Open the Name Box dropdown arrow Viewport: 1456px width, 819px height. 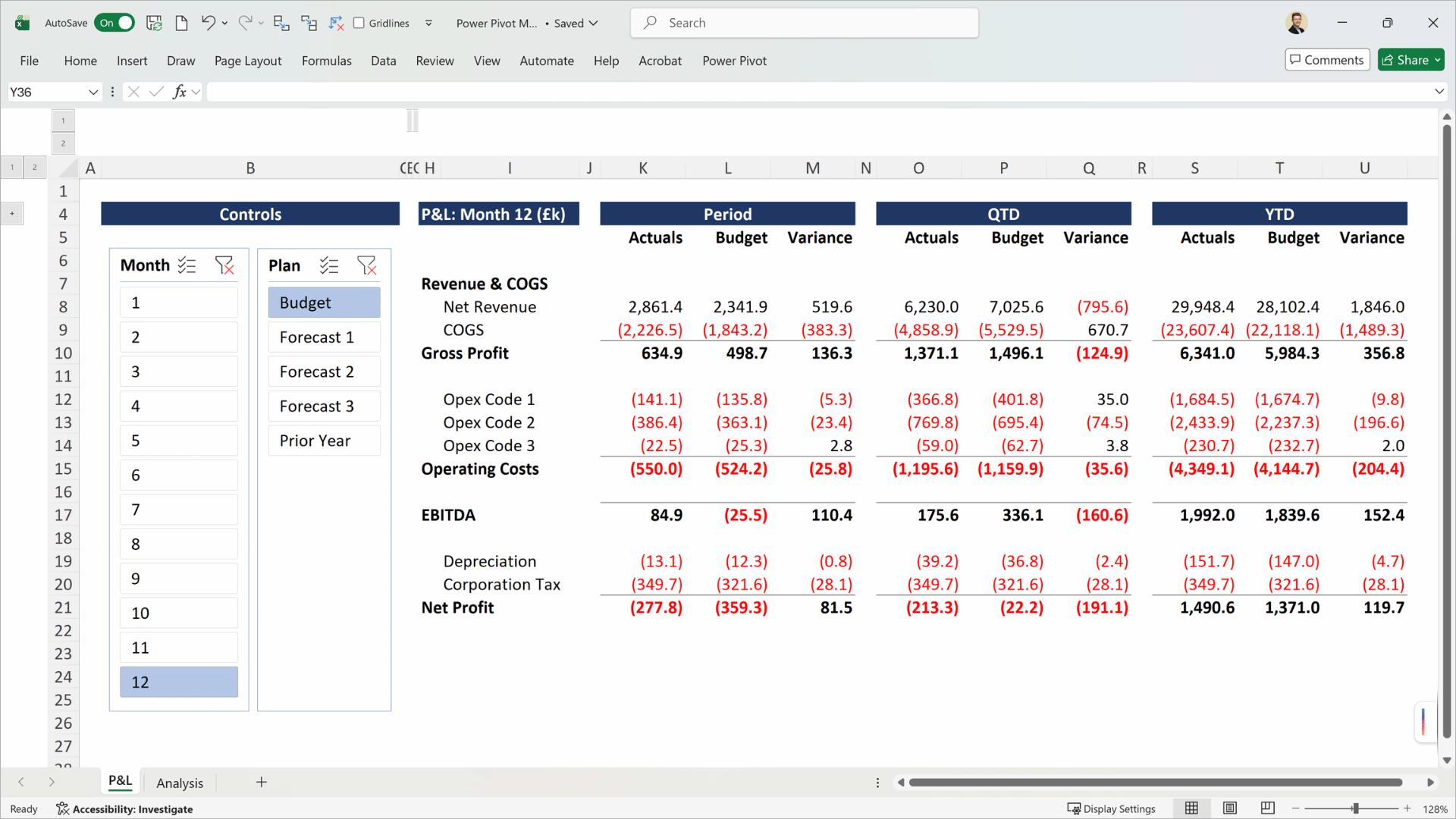93,92
